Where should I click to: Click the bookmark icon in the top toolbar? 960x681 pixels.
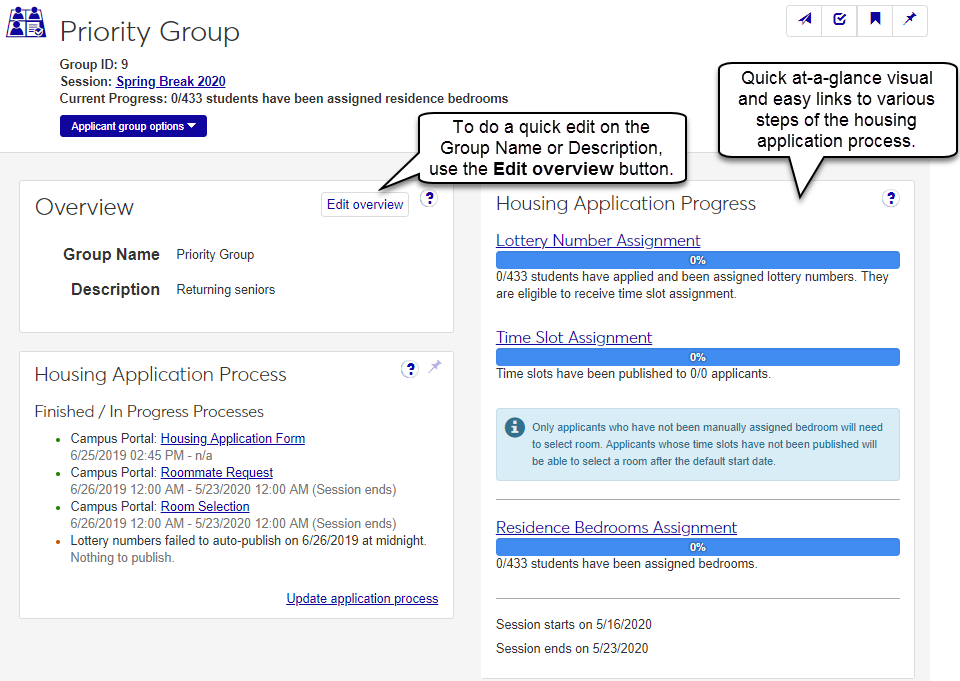pyautogui.click(x=875, y=20)
